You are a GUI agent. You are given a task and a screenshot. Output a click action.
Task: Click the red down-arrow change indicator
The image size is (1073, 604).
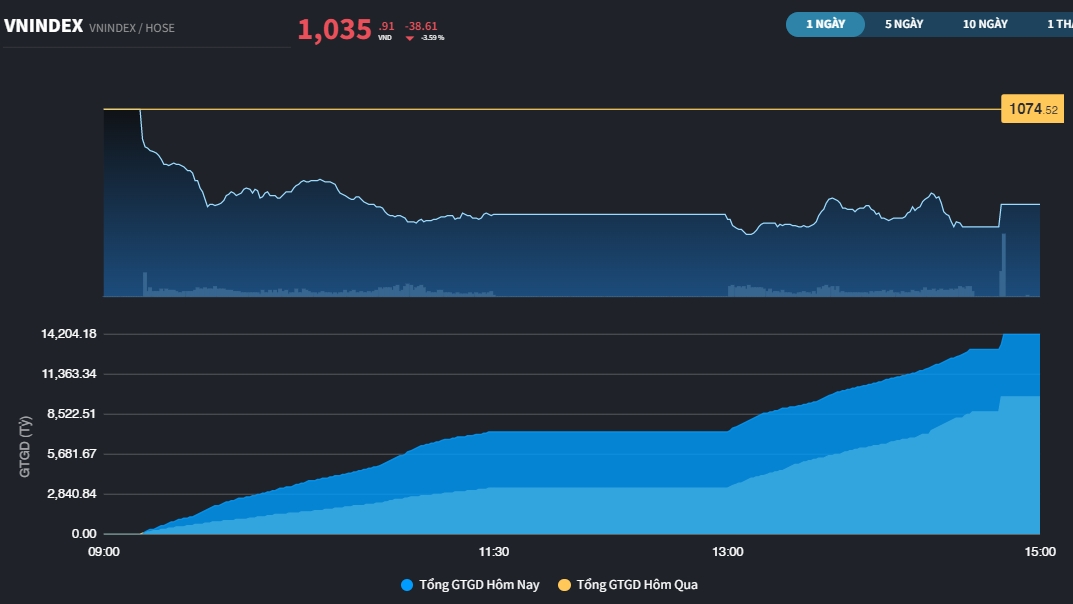pos(409,38)
